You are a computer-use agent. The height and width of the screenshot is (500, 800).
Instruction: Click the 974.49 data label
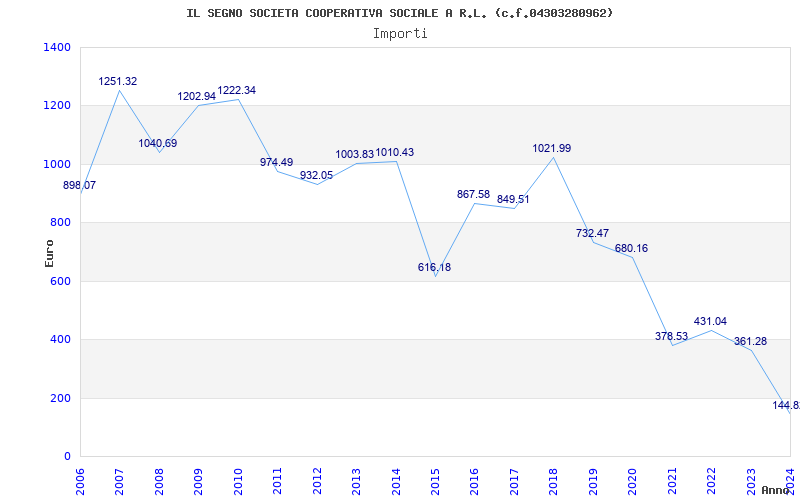[277, 162]
